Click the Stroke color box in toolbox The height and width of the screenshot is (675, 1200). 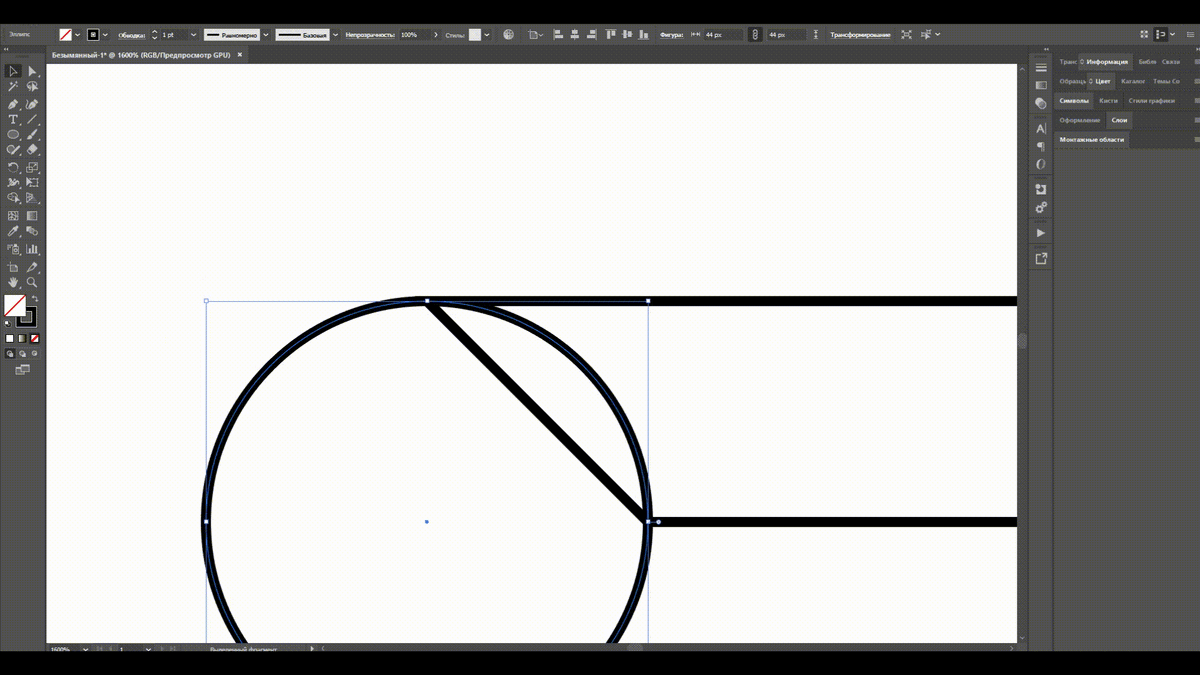coord(26,317)
